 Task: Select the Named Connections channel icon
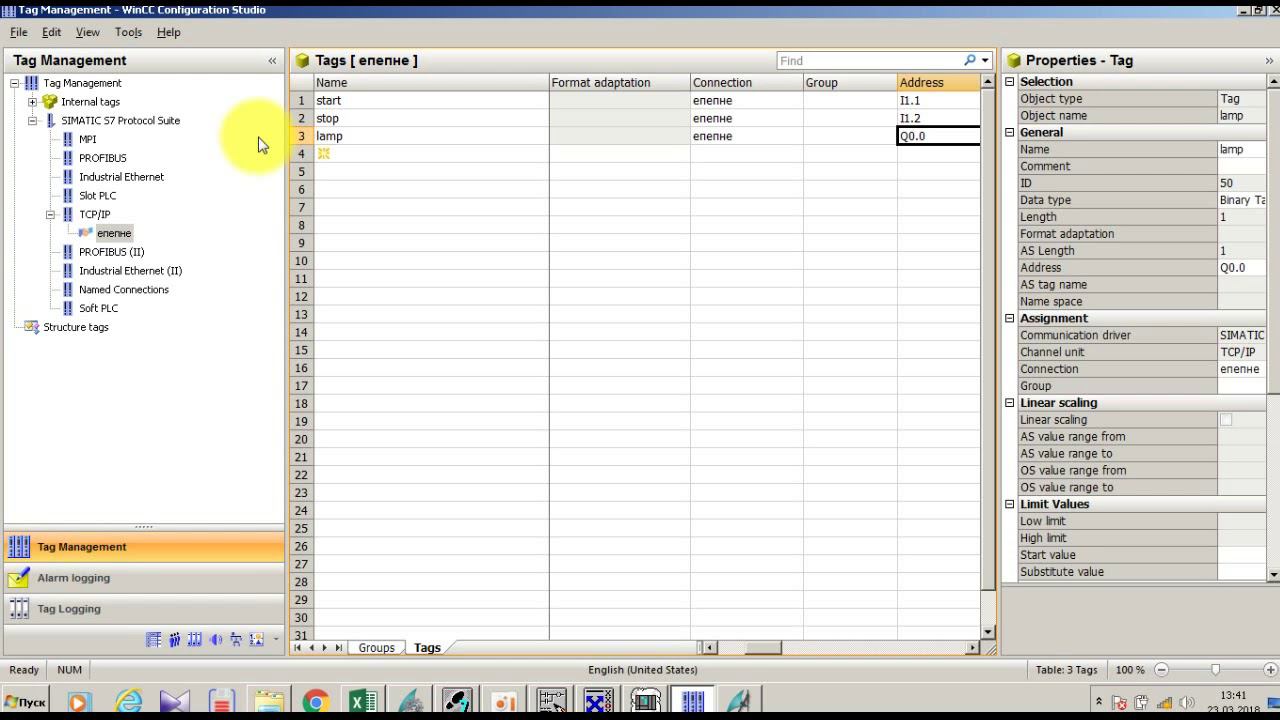(68, 290)
